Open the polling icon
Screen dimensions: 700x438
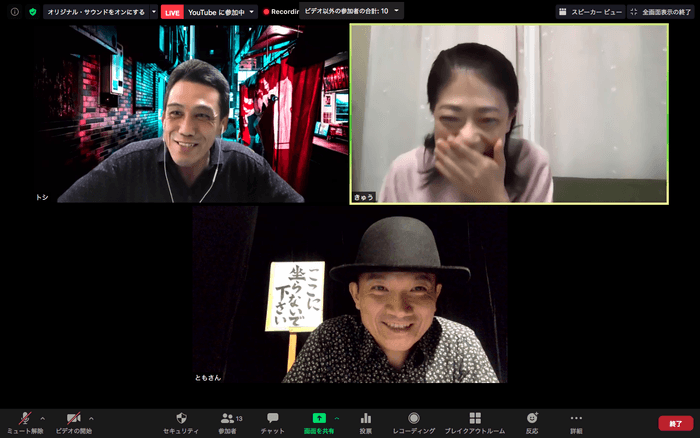(366, 423)
